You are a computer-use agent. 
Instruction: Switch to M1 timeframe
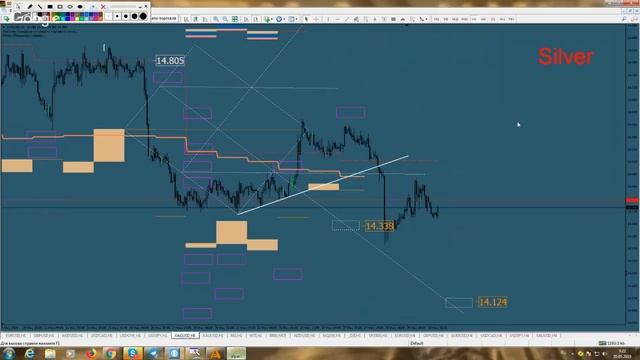point(436,19)
